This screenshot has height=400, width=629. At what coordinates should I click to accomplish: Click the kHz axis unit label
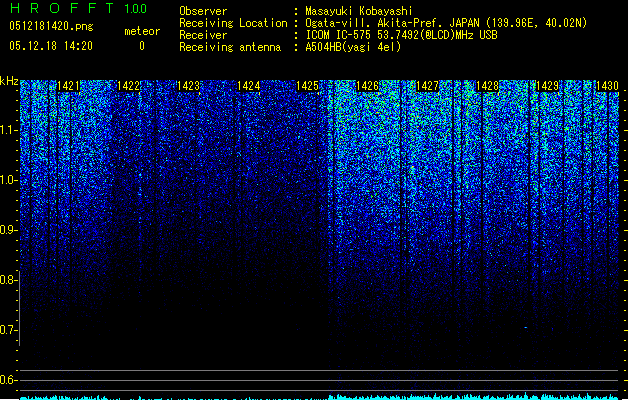[9, 81]
